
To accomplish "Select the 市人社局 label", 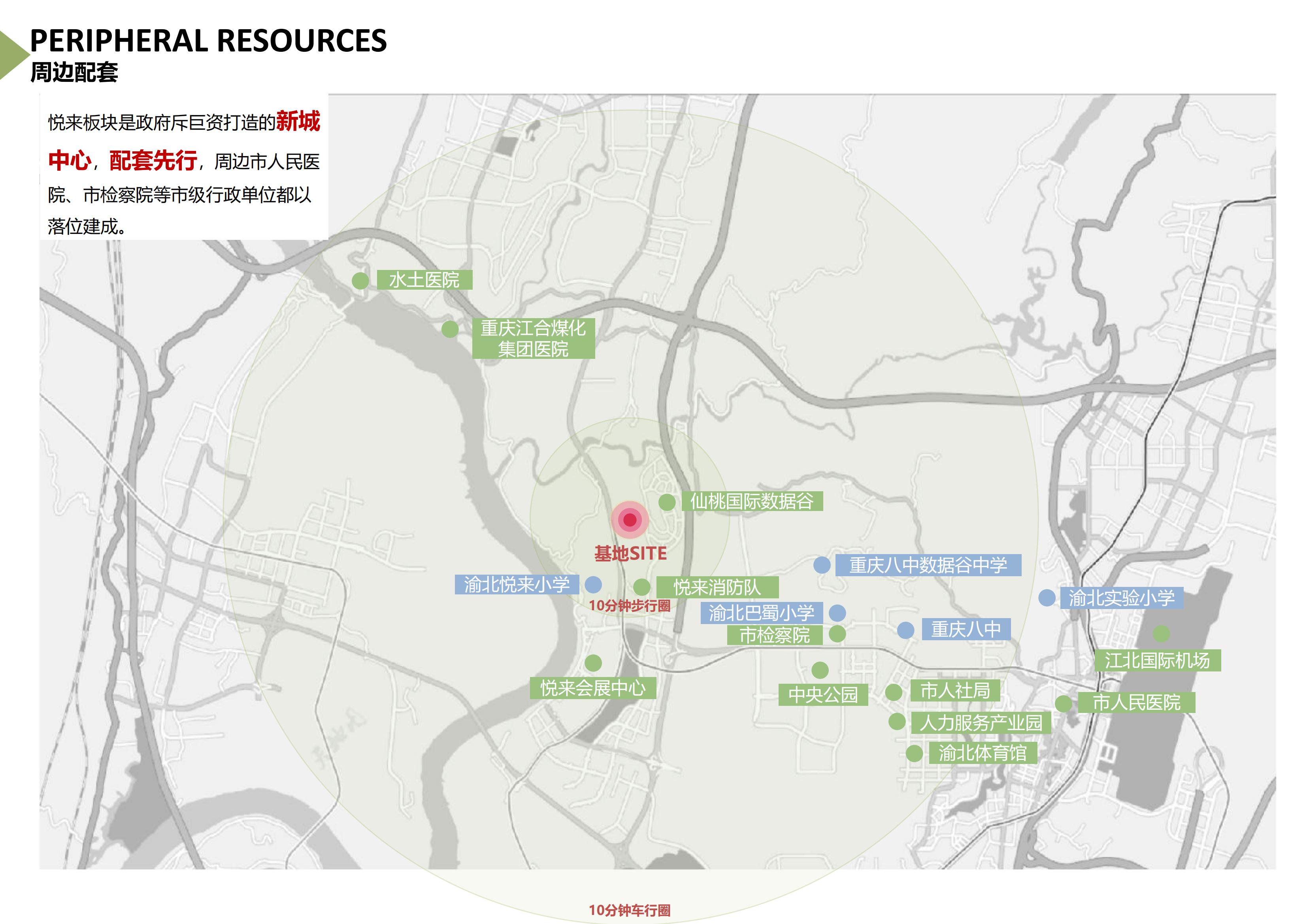I will (x=955, y=690).
